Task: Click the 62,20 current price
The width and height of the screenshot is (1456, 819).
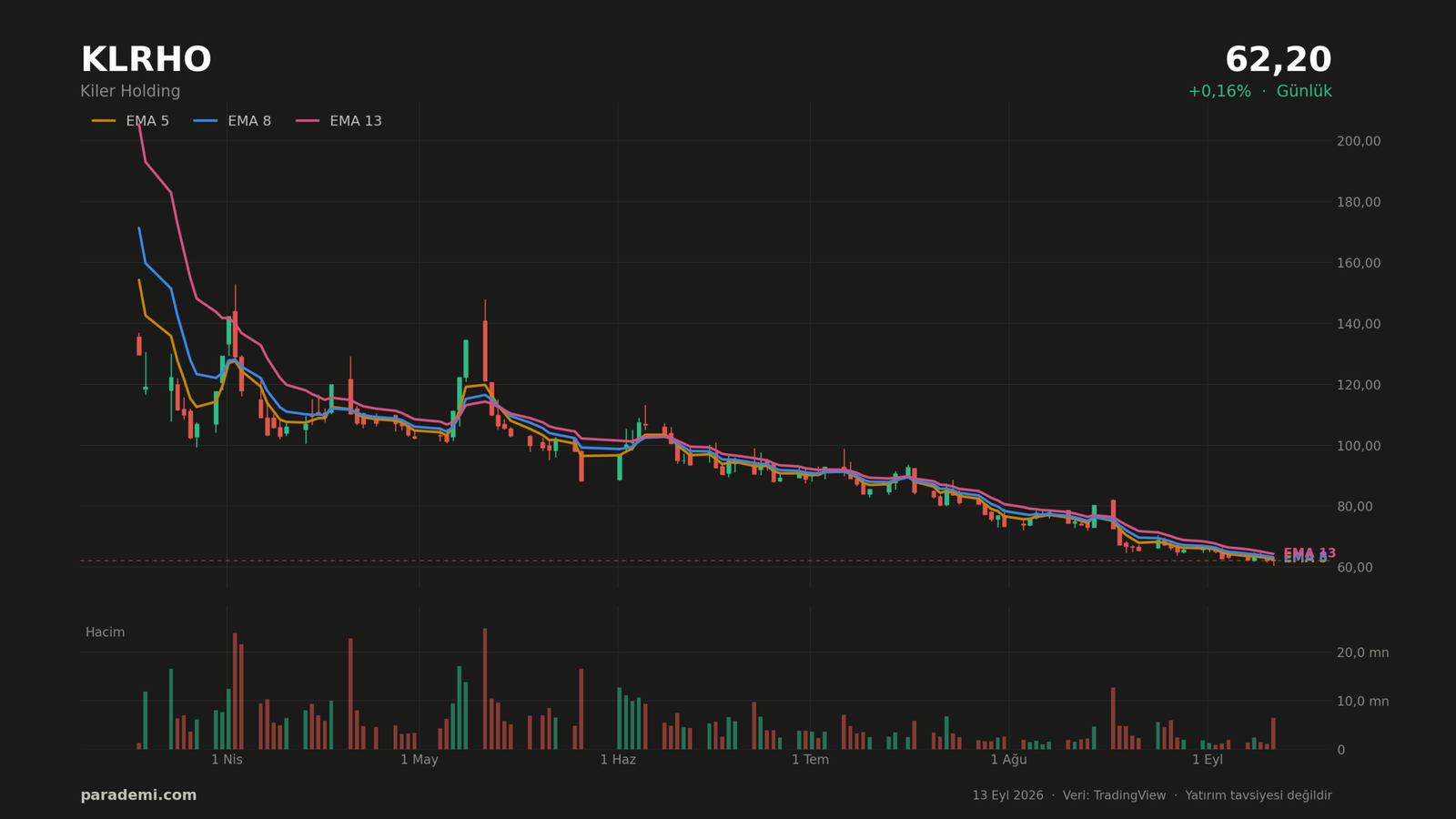Action: pyautogui.click(x=1278, y=60)
